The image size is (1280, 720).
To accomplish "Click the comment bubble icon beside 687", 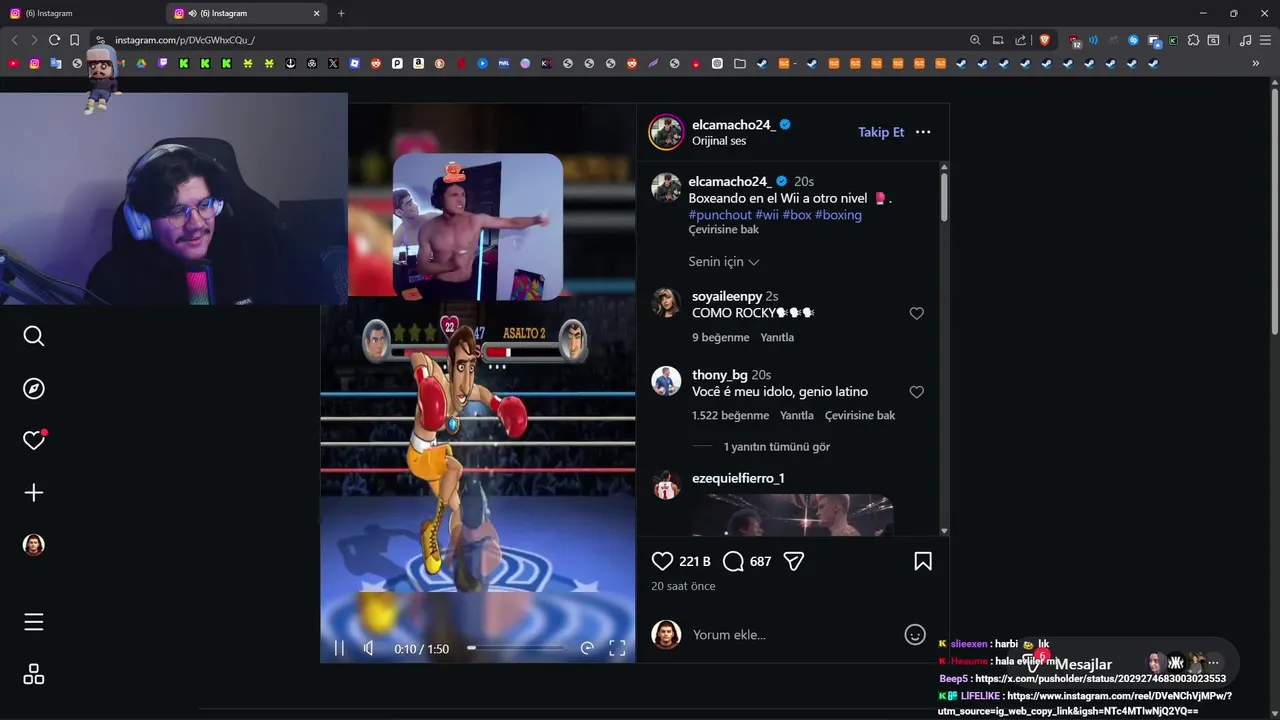I will [733, 561].
